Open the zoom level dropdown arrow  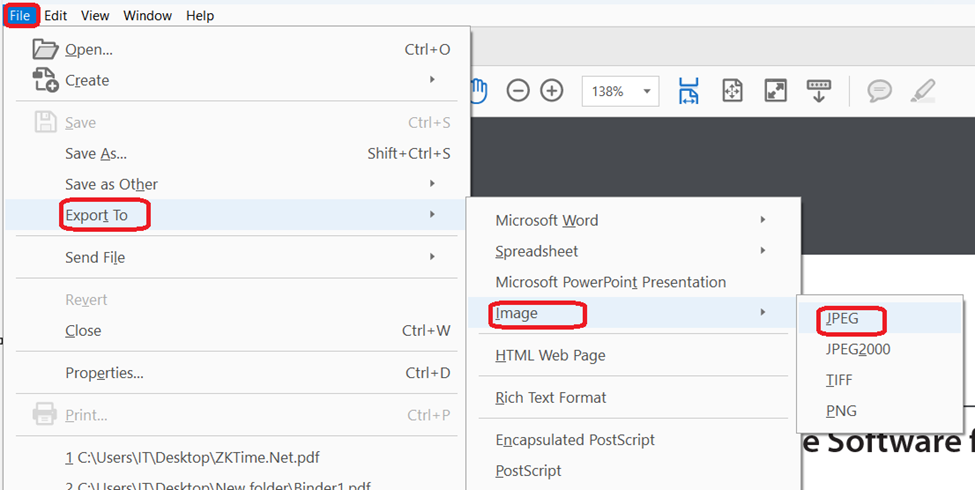coord(647,91)
